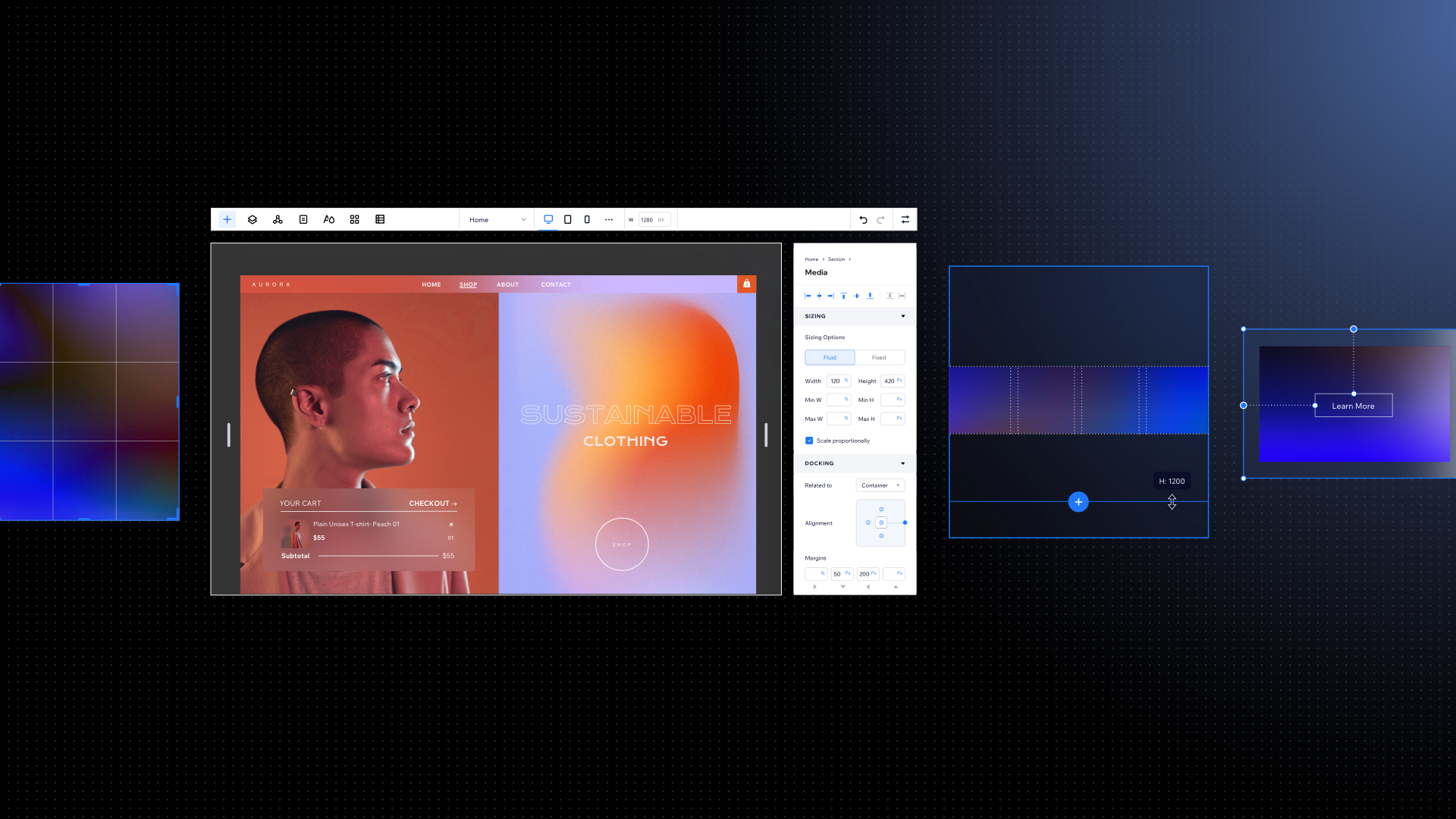Click the Learn More button
This screenshot has height=819, width=1456.
tap(1353, 405)
